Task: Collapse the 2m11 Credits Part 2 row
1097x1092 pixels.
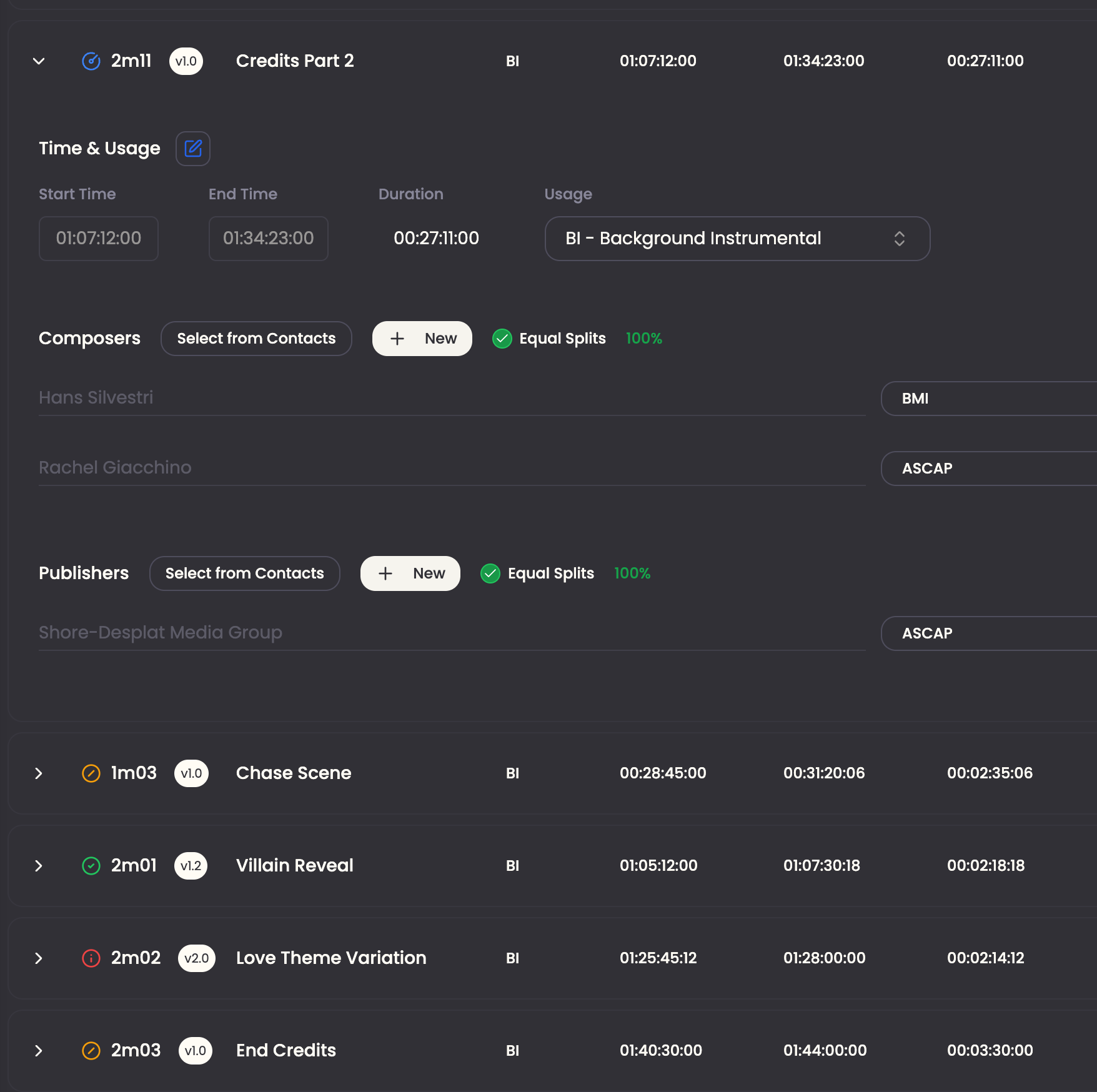Action: (x=39, y=61)
